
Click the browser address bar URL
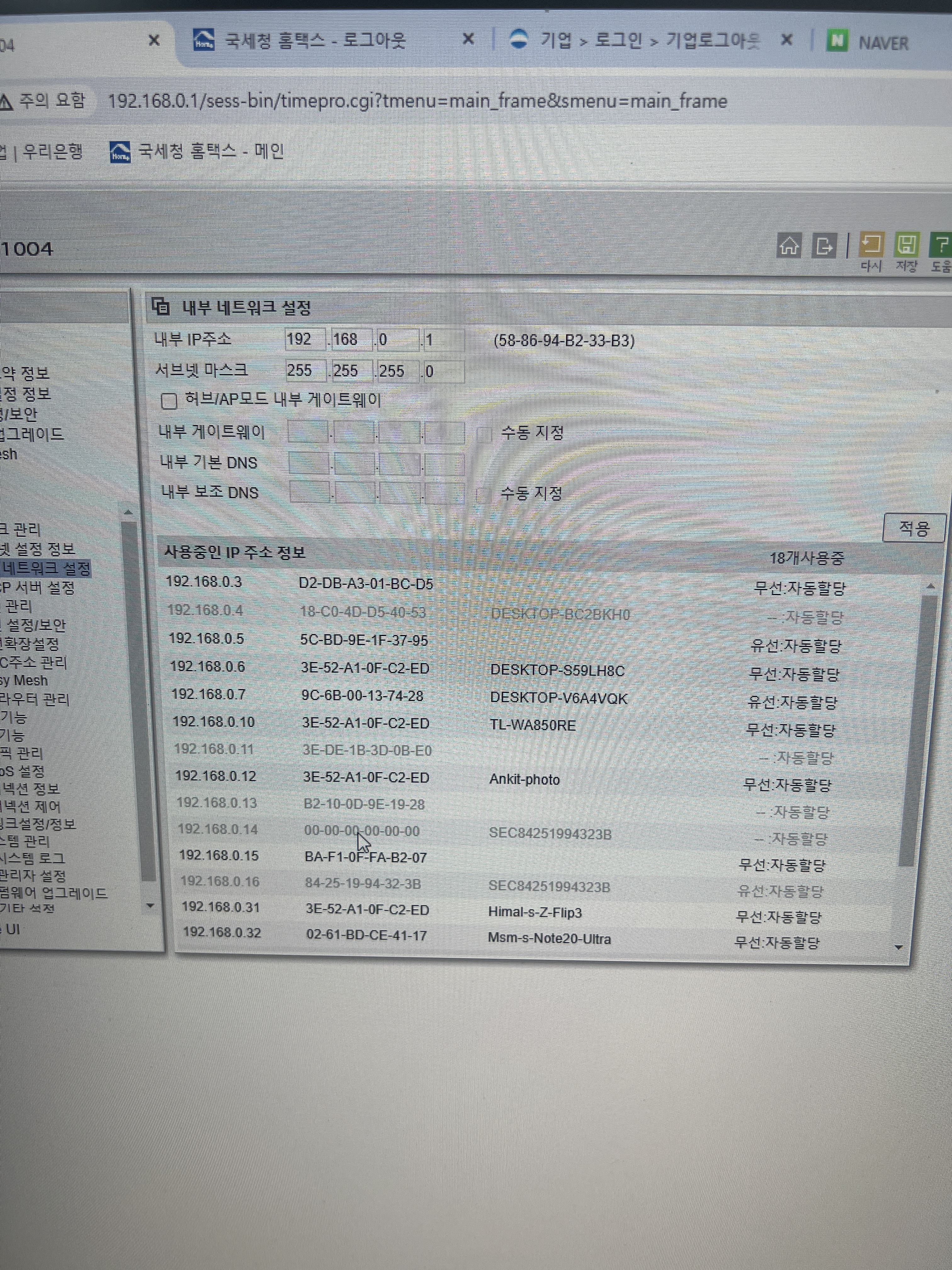pyautogui.click(x=417, y=102)
